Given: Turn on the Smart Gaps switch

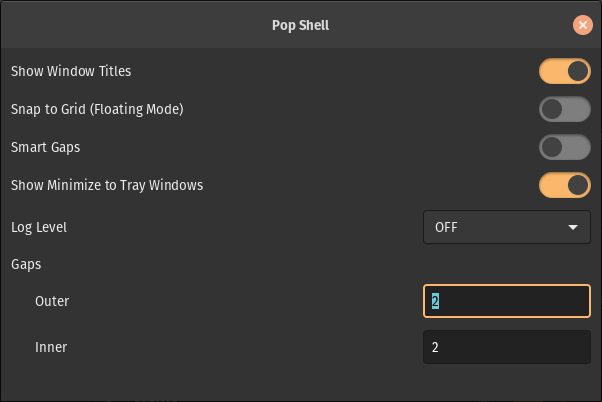Looking at the screenshot, I should coord(565,148).
